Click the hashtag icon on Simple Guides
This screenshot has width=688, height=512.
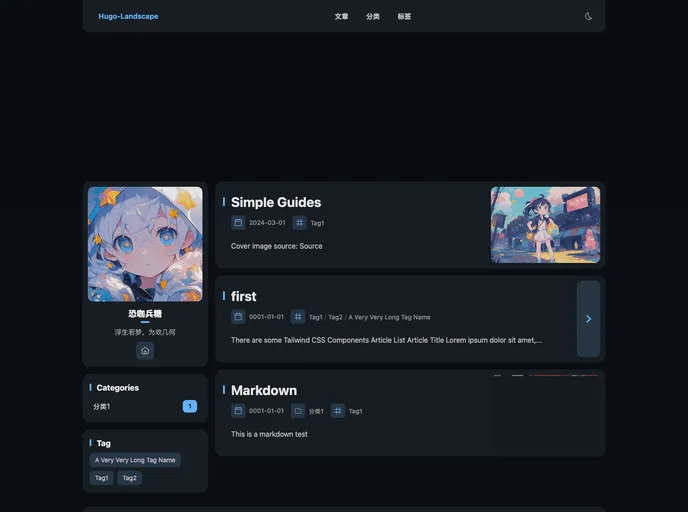coord(299,222)
